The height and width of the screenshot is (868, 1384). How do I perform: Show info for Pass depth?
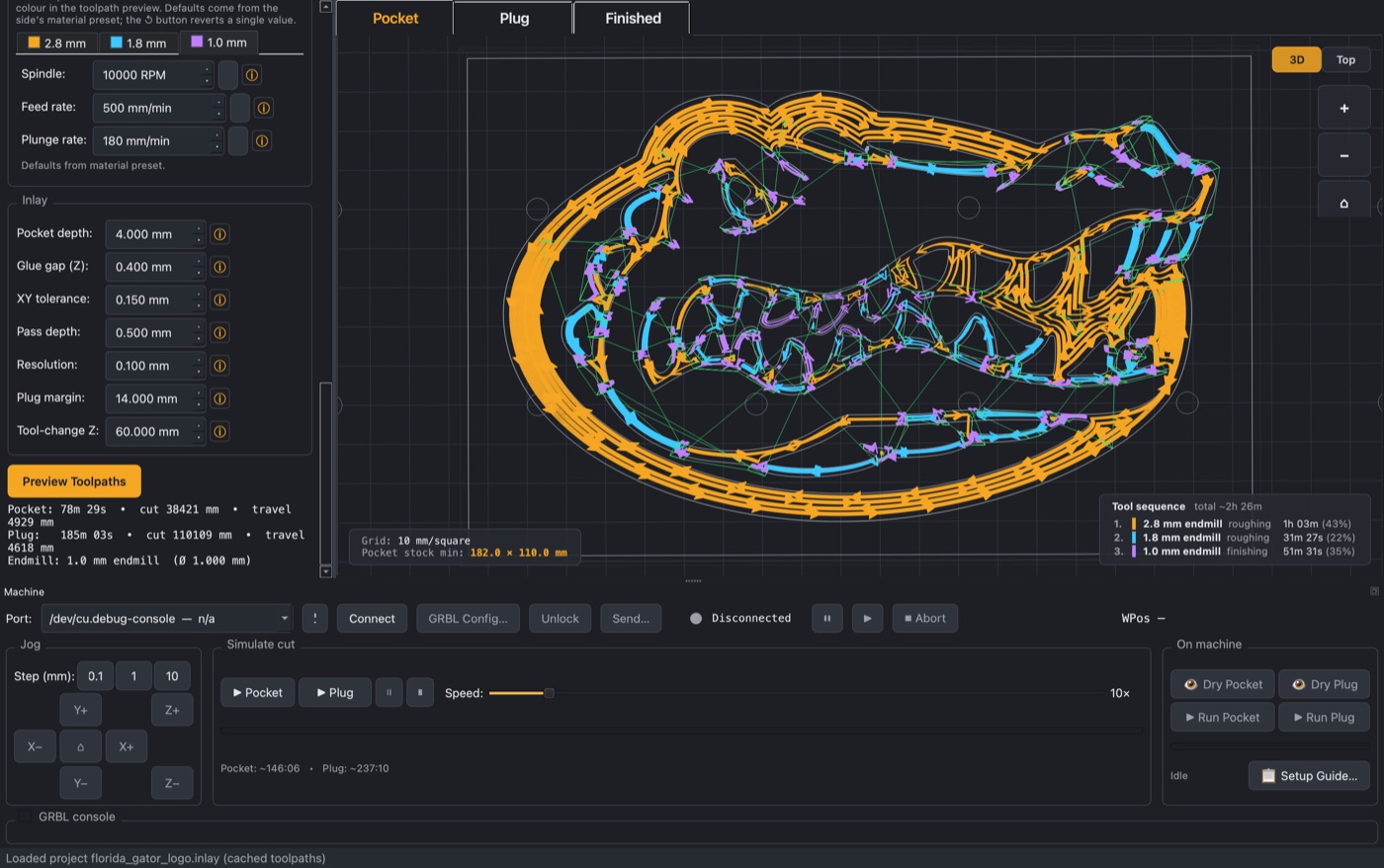[x=219, y=333]
